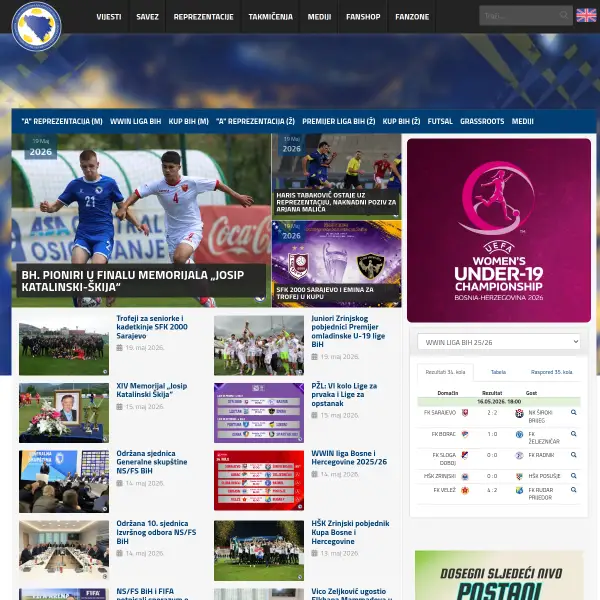Screen dimensions: 600x600
Task: Open FK Sarajevo match details magnifier icon
Action: click(x=574, y=412)
